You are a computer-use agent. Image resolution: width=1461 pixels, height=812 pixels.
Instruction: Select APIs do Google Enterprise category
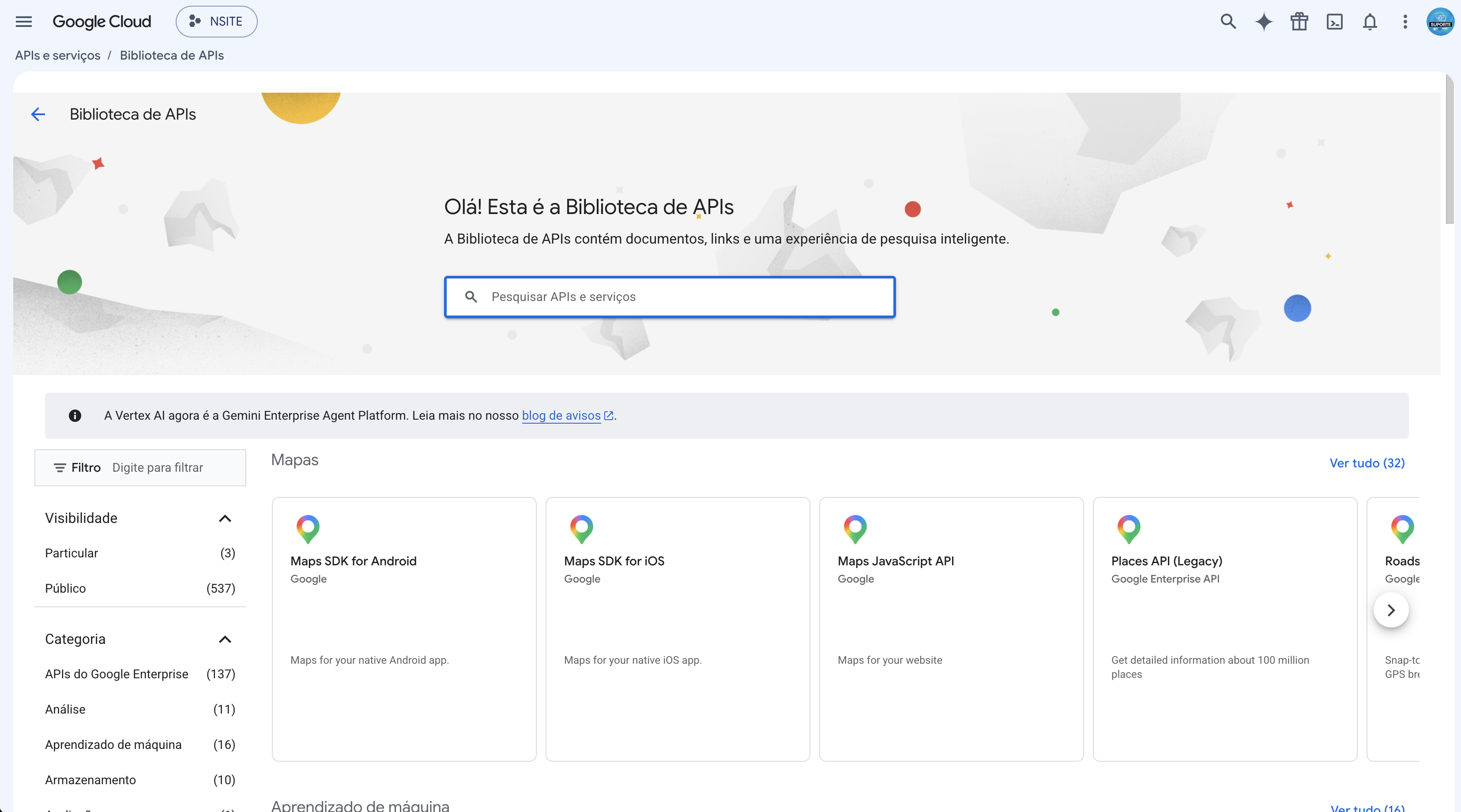click(140, 673)
